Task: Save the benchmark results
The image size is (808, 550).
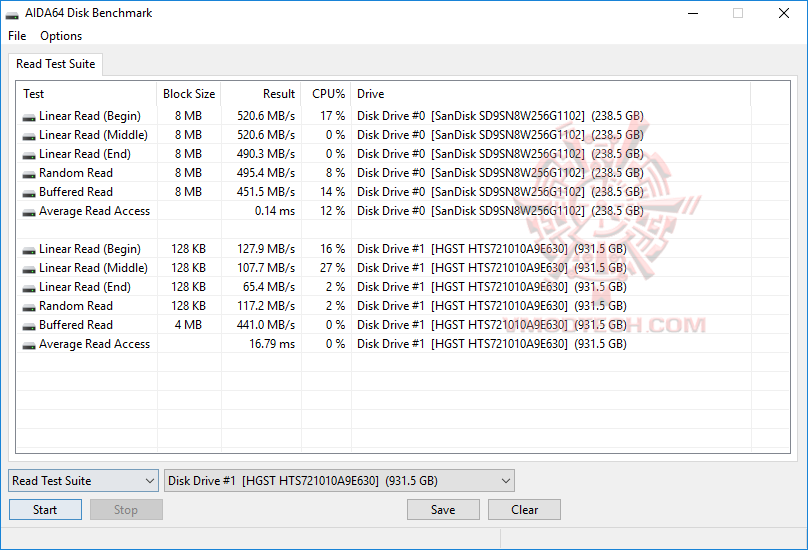Action: (443, 509)
